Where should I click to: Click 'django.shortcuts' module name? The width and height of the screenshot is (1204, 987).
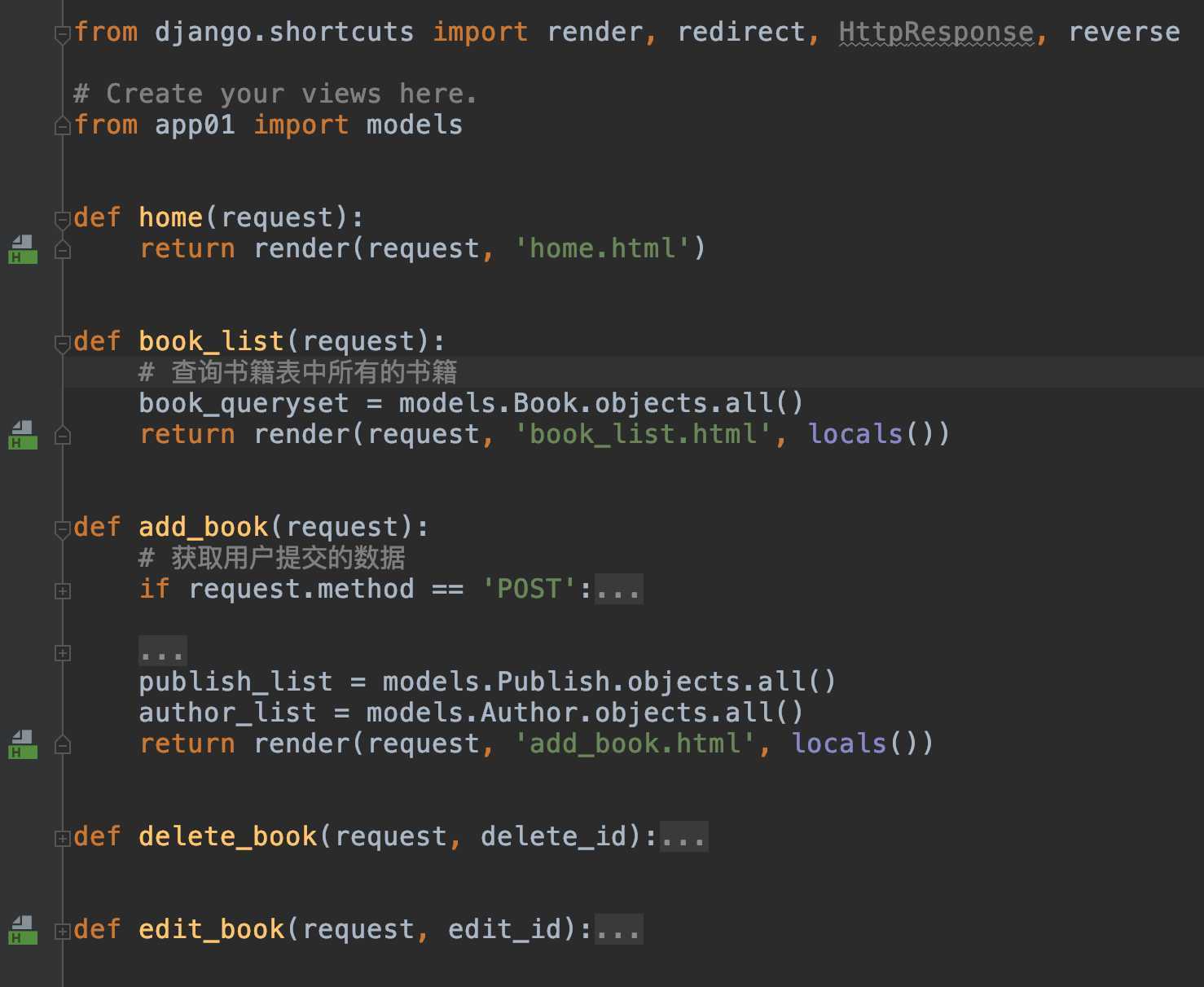(284, 32)
